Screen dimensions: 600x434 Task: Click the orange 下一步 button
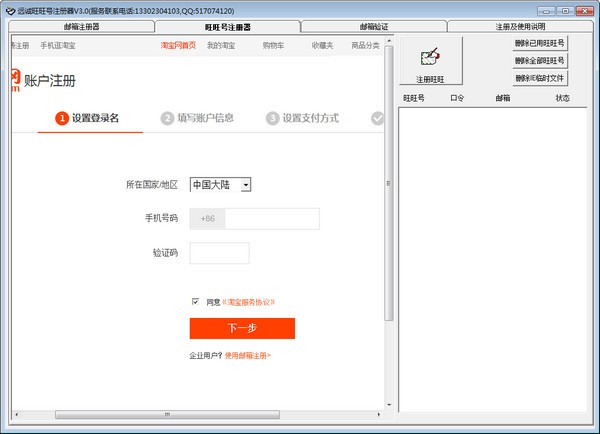[x=242, y=328]
